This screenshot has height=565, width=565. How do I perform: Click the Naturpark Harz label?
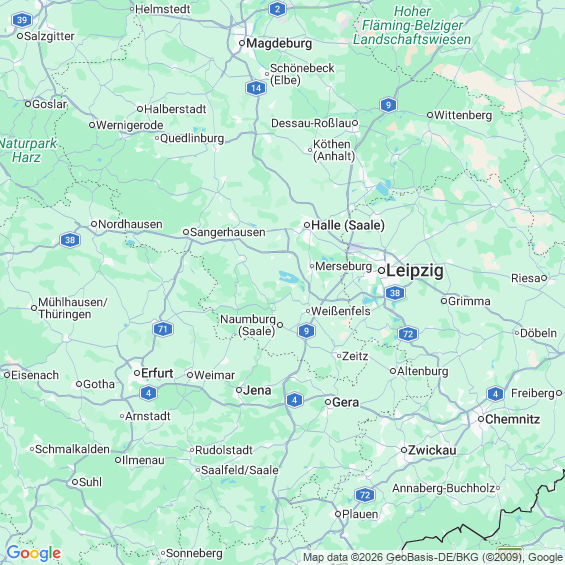(28, 150)
